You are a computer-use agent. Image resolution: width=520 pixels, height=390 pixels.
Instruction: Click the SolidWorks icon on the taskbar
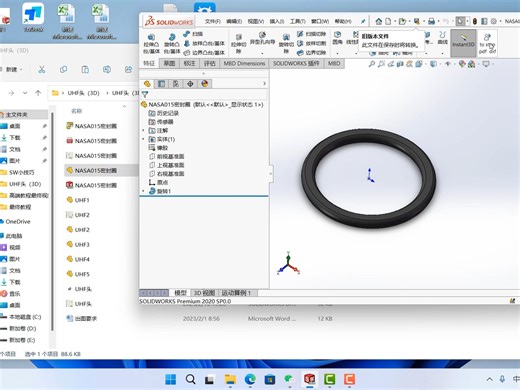pos(309,379)
